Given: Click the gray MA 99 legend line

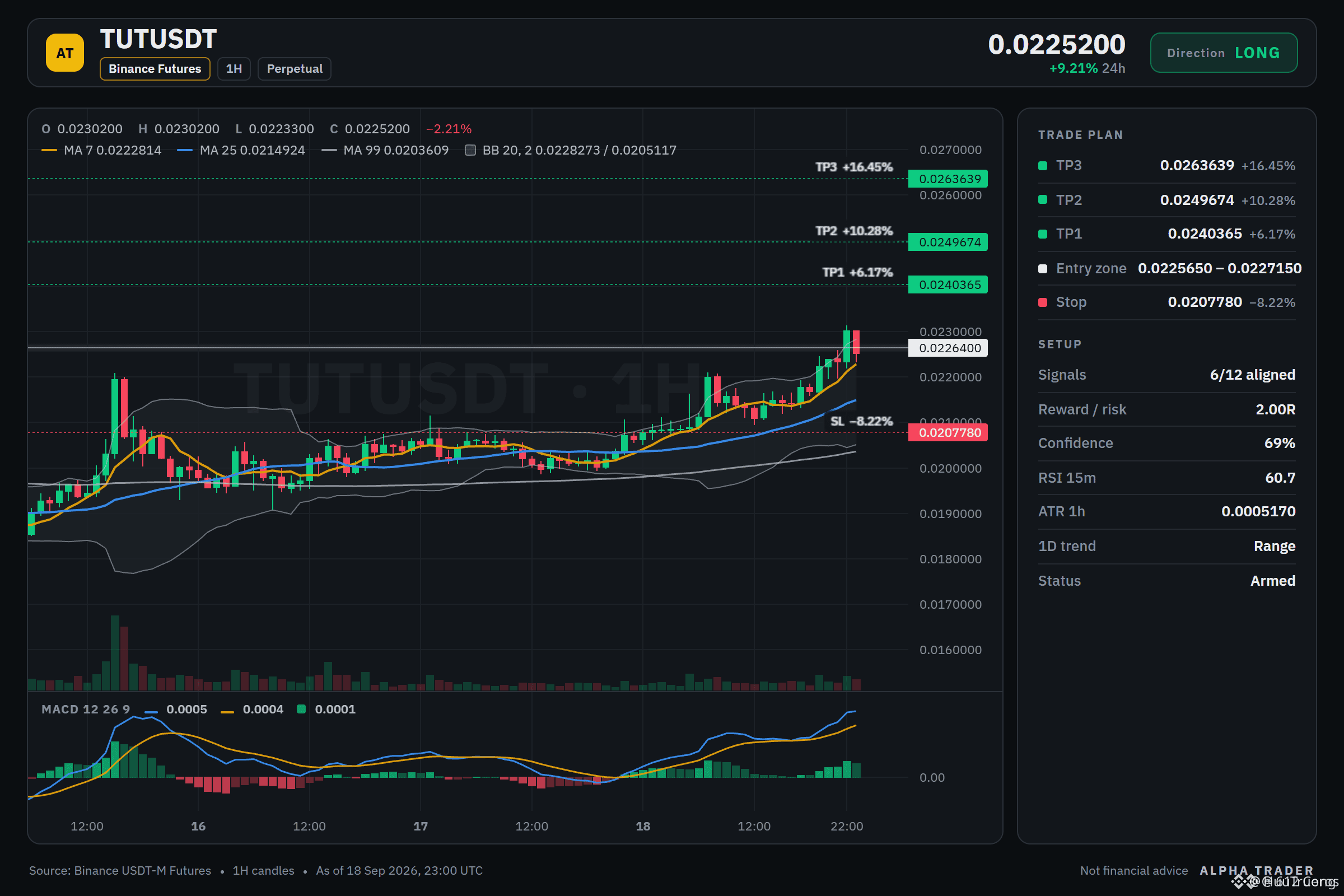Looking at the screenshot, I should click(329, 151).
